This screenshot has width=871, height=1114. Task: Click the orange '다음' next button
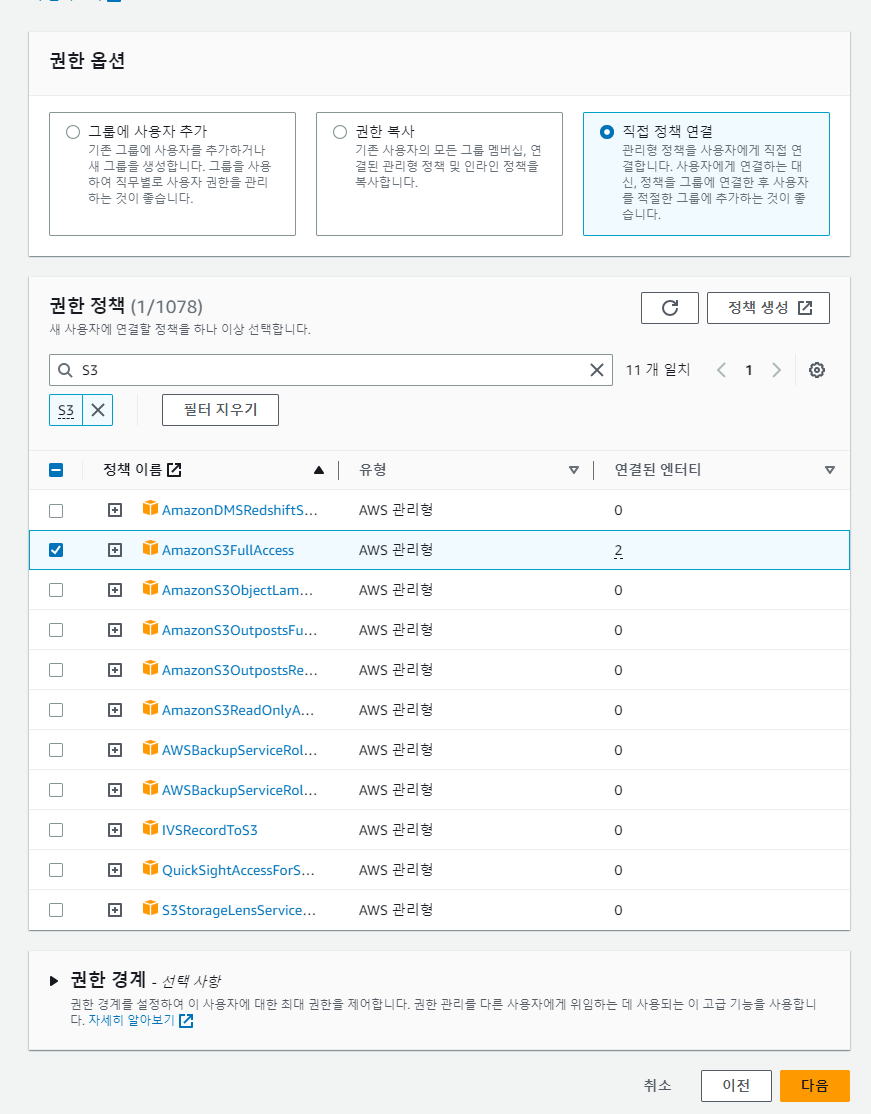[x=814, y=1086]
